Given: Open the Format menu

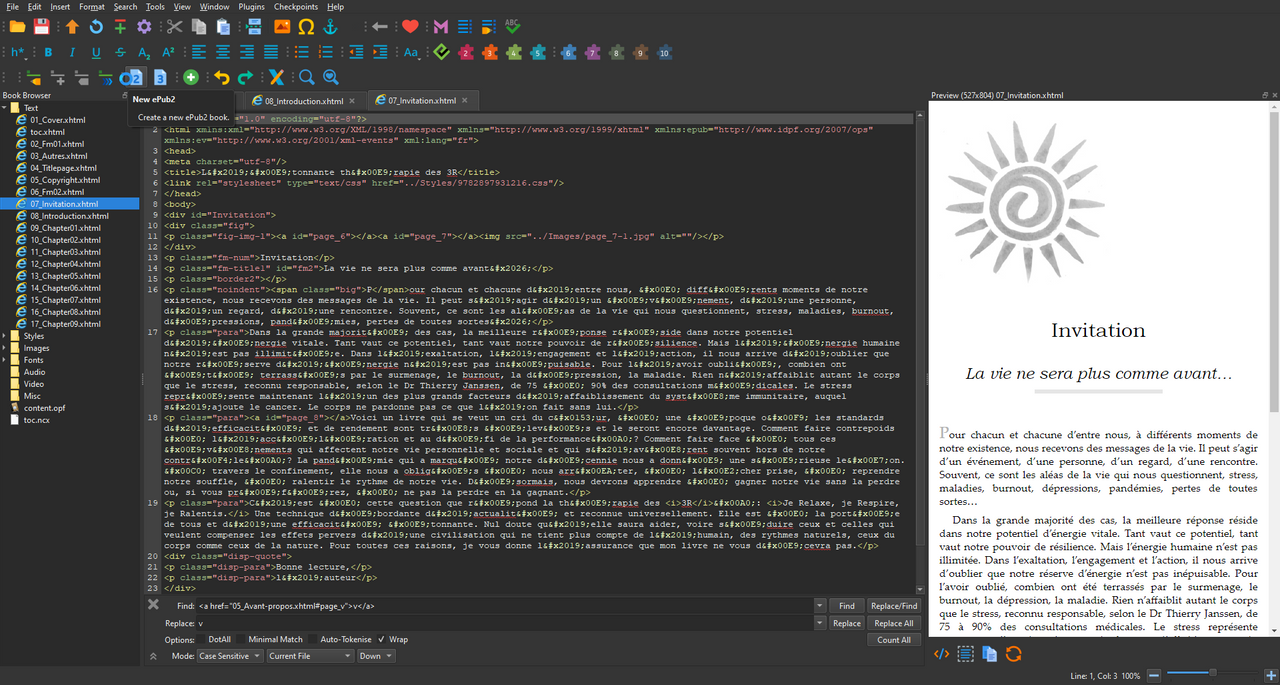Looking at the screenshot, I should 92,7.
